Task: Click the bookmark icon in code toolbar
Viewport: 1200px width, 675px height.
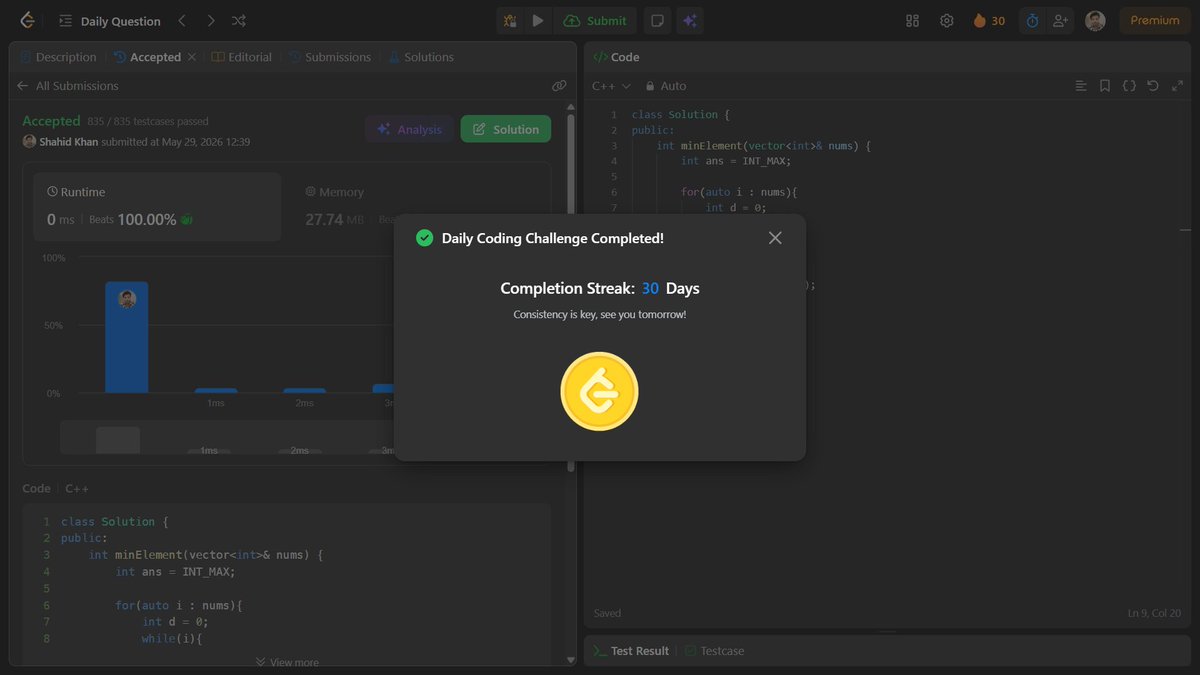Action: (1105, 86)
